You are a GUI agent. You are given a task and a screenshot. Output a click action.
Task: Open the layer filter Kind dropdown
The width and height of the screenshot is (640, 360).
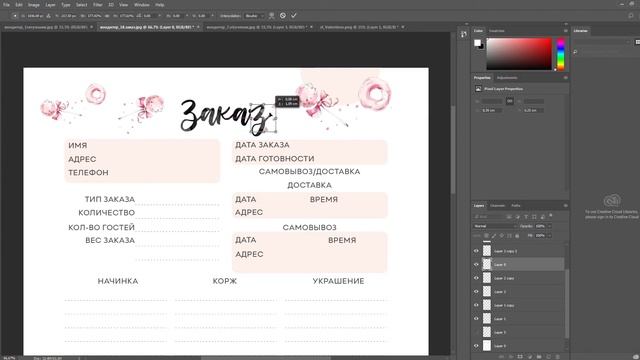point(489,216)
